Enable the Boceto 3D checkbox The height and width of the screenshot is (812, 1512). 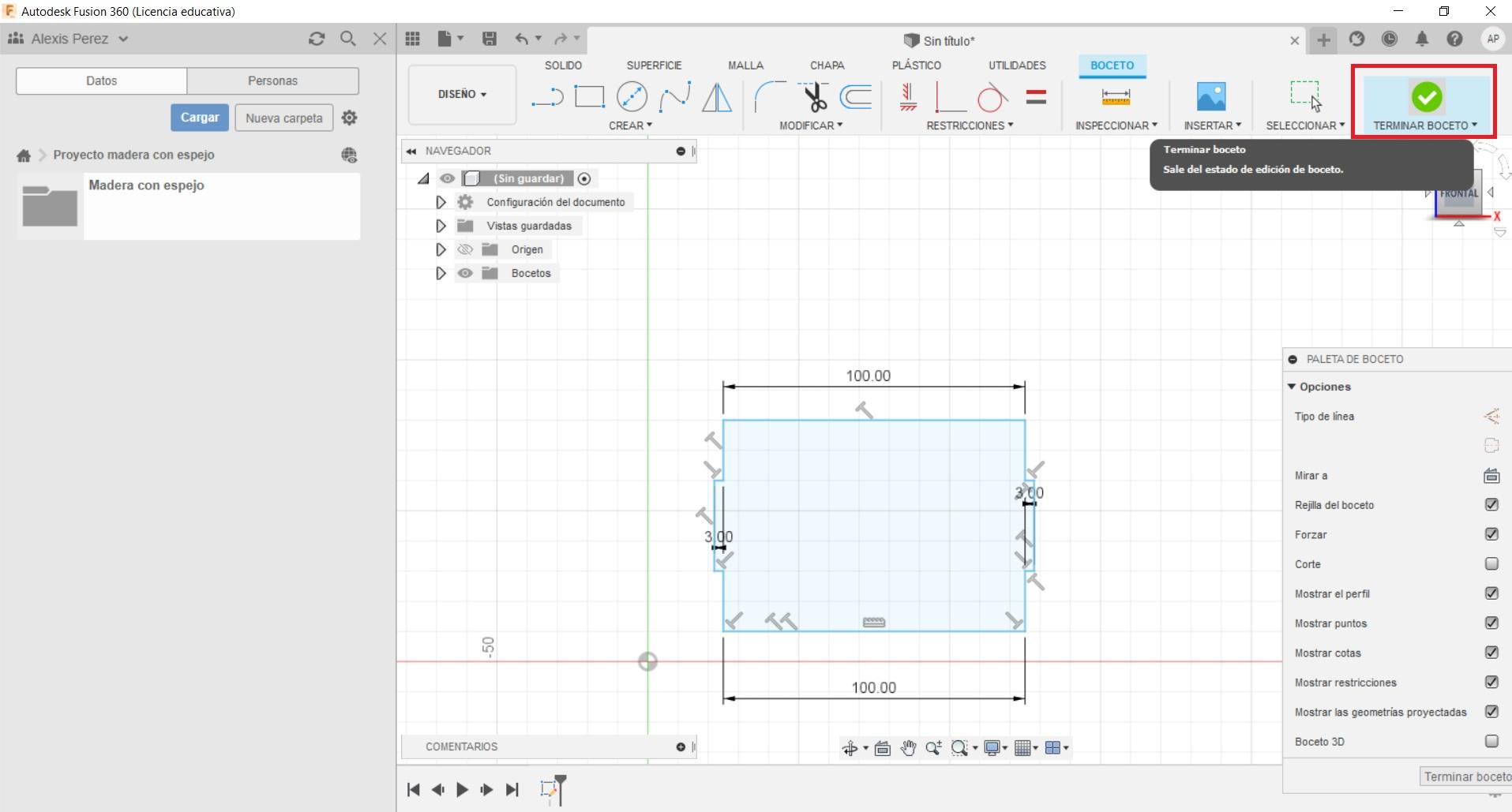point(1491,742)
